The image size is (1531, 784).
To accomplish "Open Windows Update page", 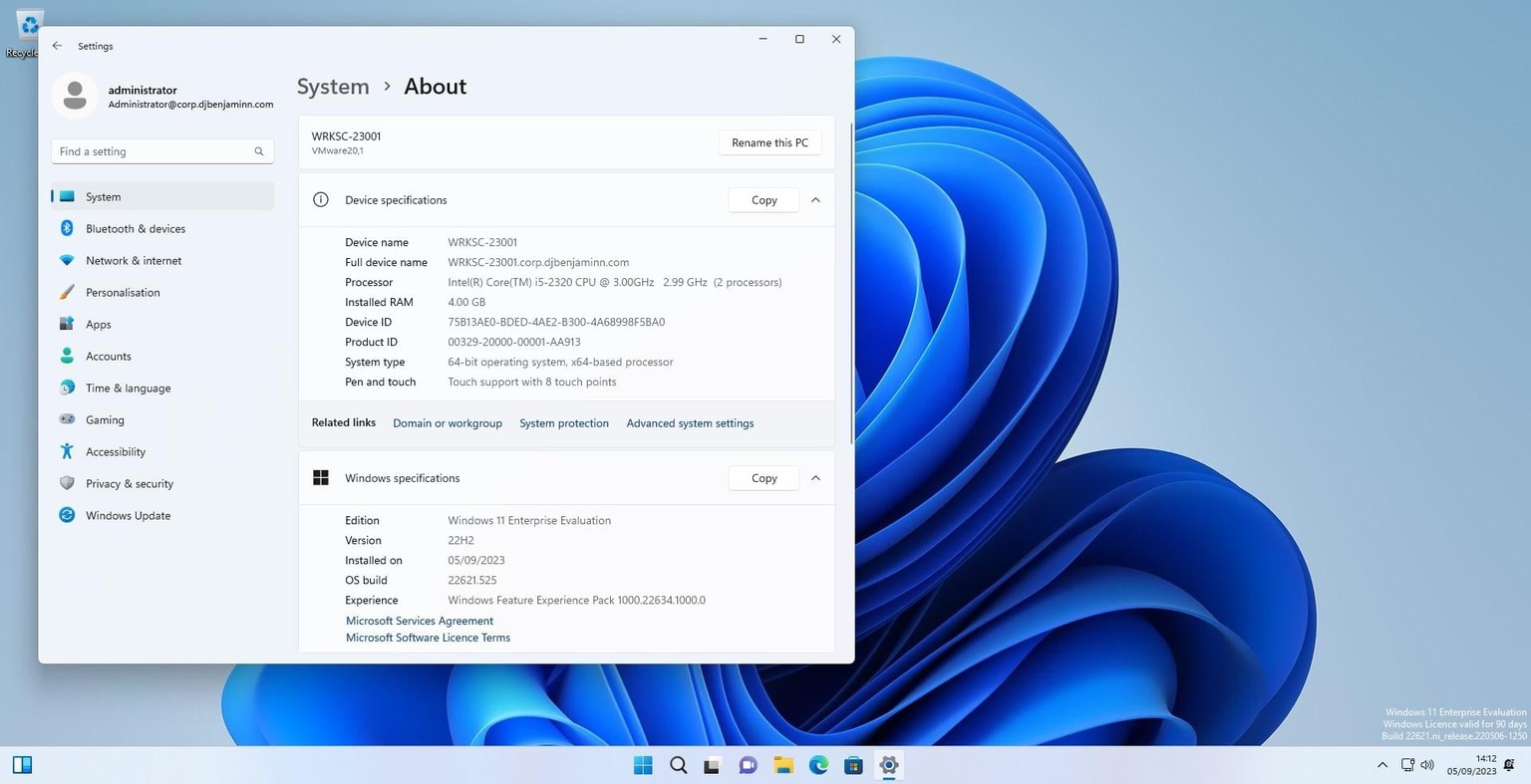I will [162, 515].
